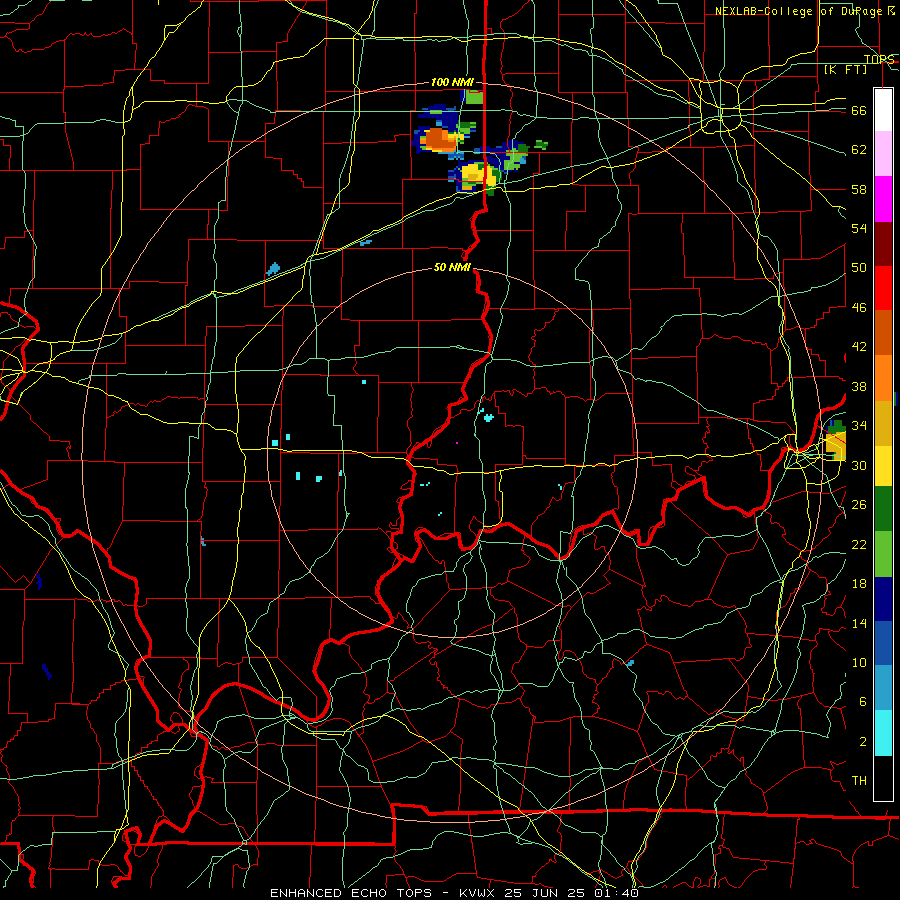Click the '14' scale value

click(x=859, y=623)
